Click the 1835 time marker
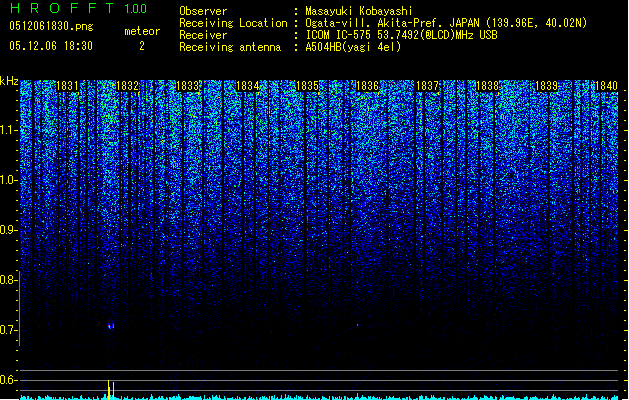Viewport: 629px width, 400px height. coord(307,86)
